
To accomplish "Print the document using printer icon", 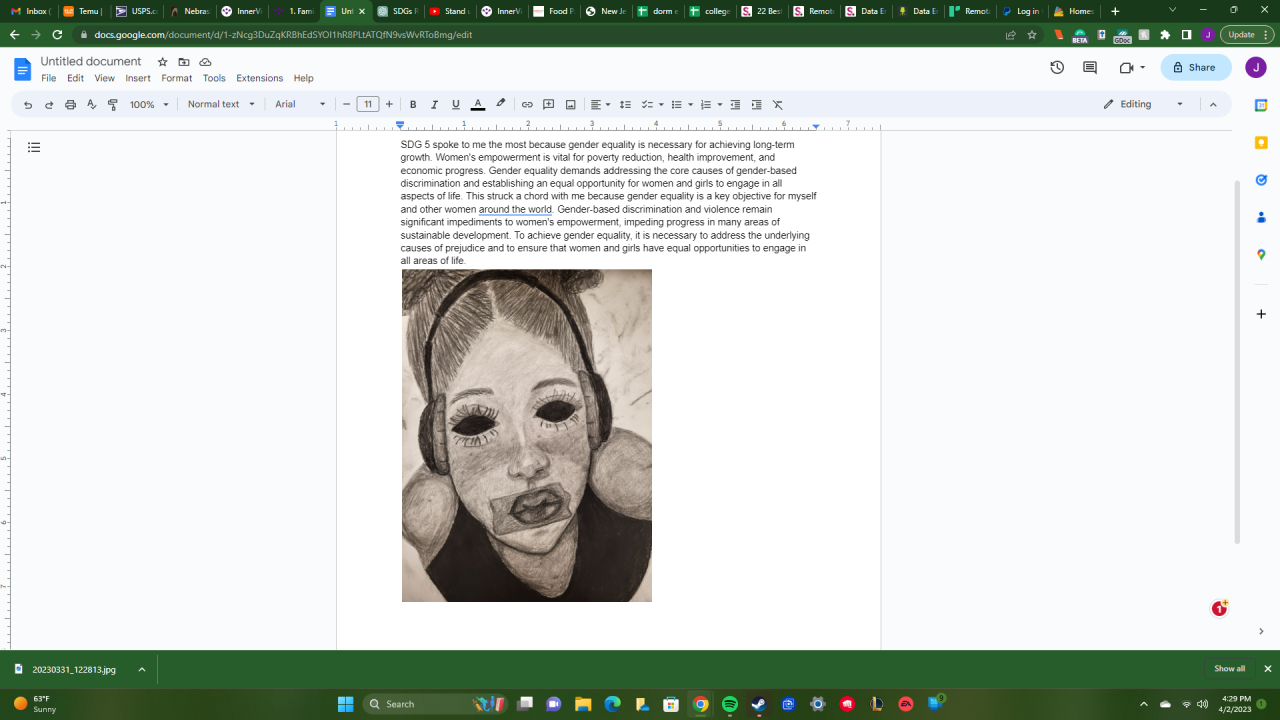I will tap(70, 104).
